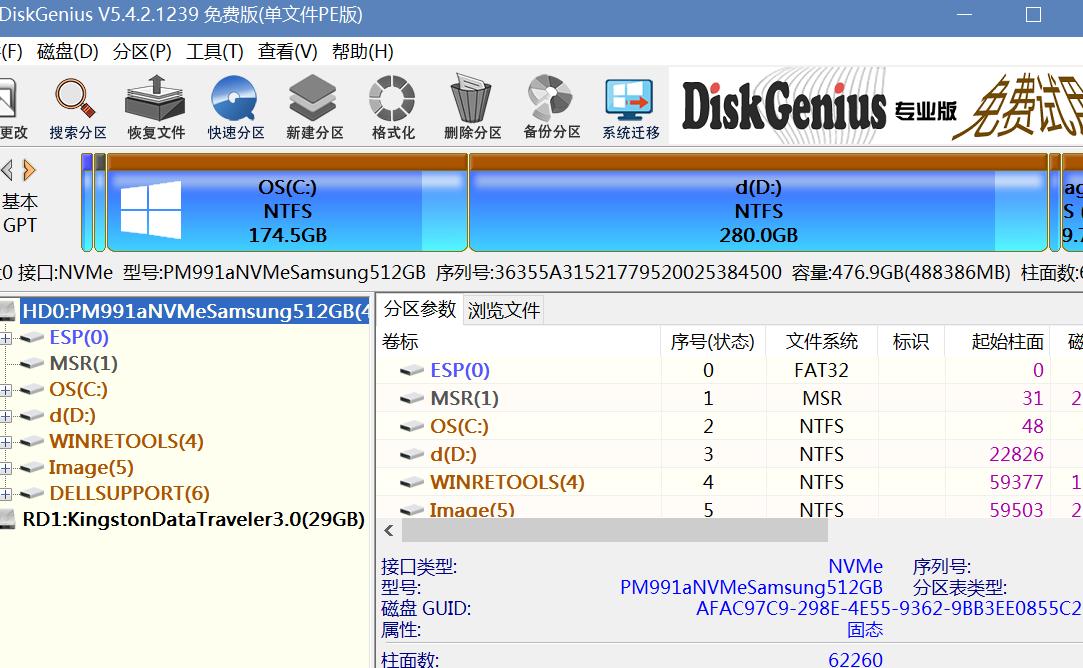The image size is (1083, 668).
Task: Select WINRETOOLS(4) in the tree
Action: click(126, 441)
